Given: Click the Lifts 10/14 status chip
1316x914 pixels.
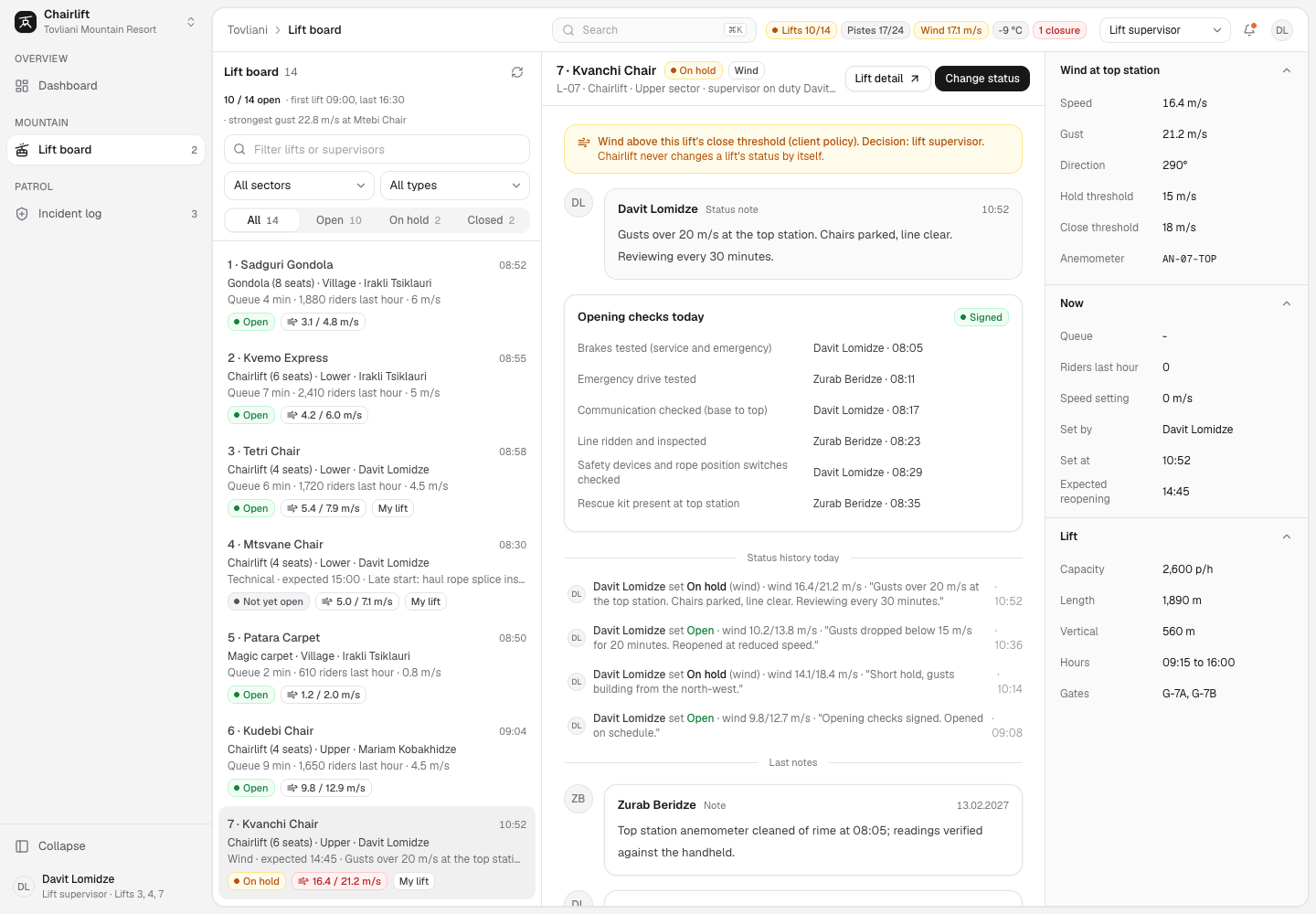Looking at the screenshot, I should (x=801, y=30).
